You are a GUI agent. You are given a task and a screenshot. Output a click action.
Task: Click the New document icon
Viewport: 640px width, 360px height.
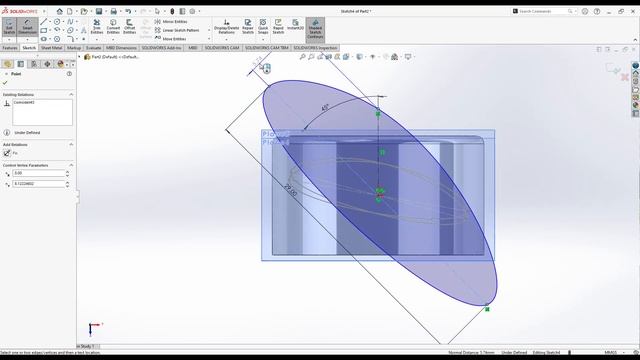tap(70, 11)
